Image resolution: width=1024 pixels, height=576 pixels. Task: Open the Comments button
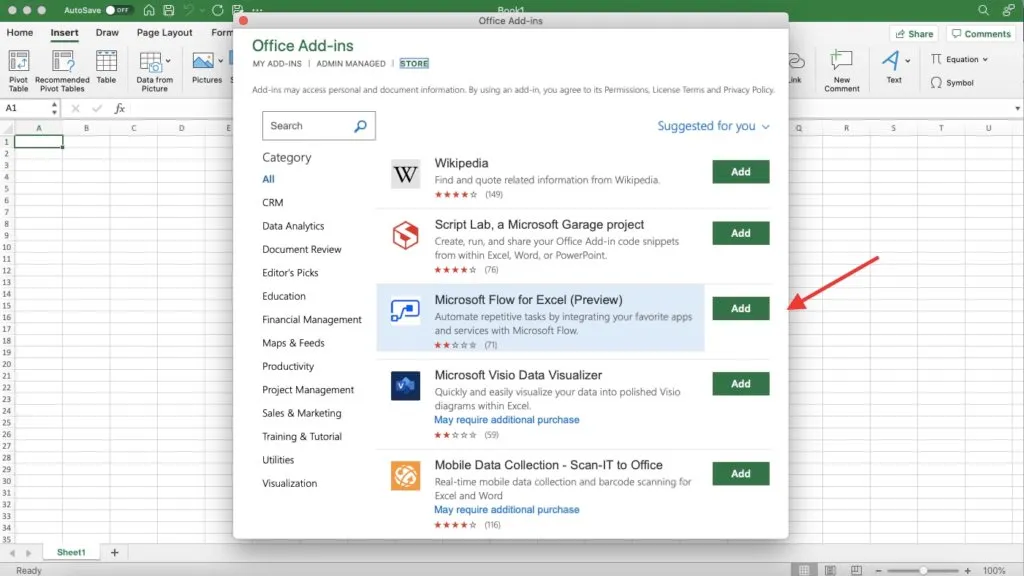pyautogui.click(x=981, y=34)
